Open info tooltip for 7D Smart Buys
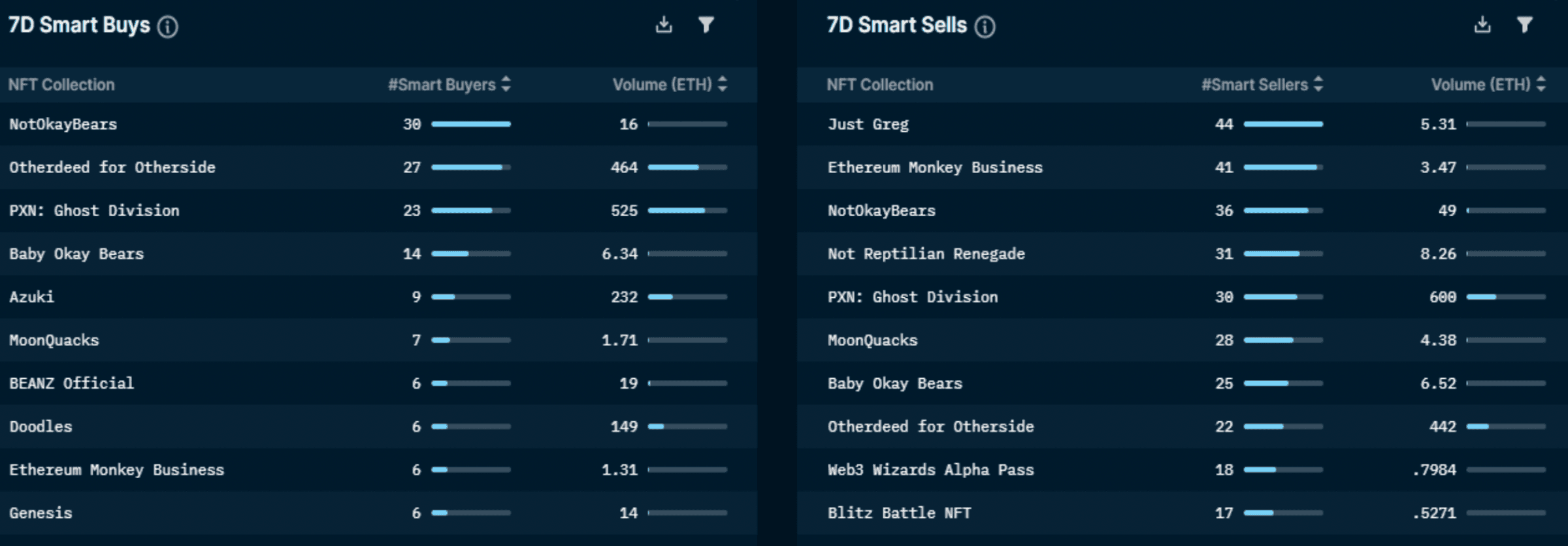This screenshot has height=546, width=1568. click(x=168, y=27)
